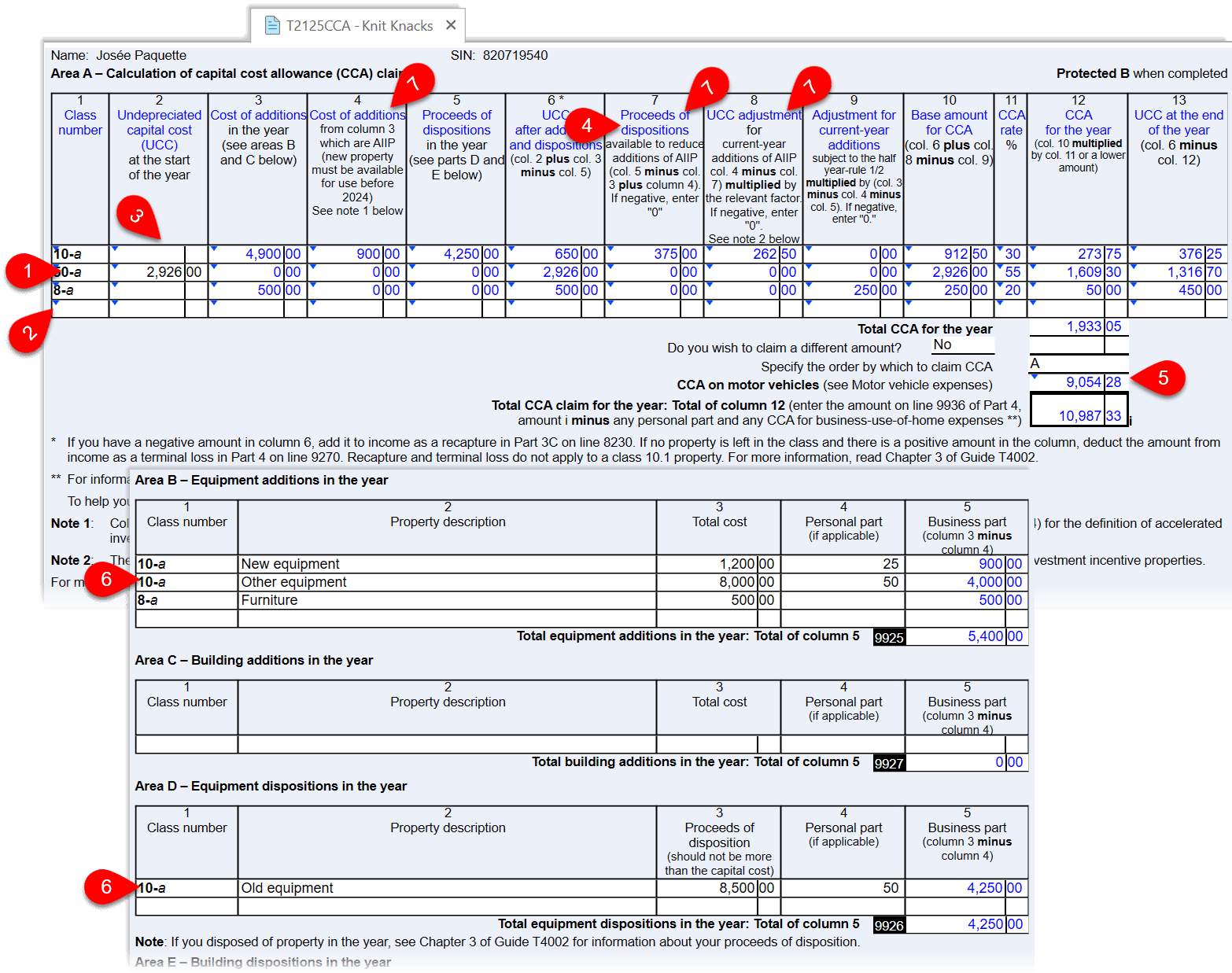Click the CCA rate cell showing 55
Screen dimensions: 1232x973
[x=1011, y=272]
